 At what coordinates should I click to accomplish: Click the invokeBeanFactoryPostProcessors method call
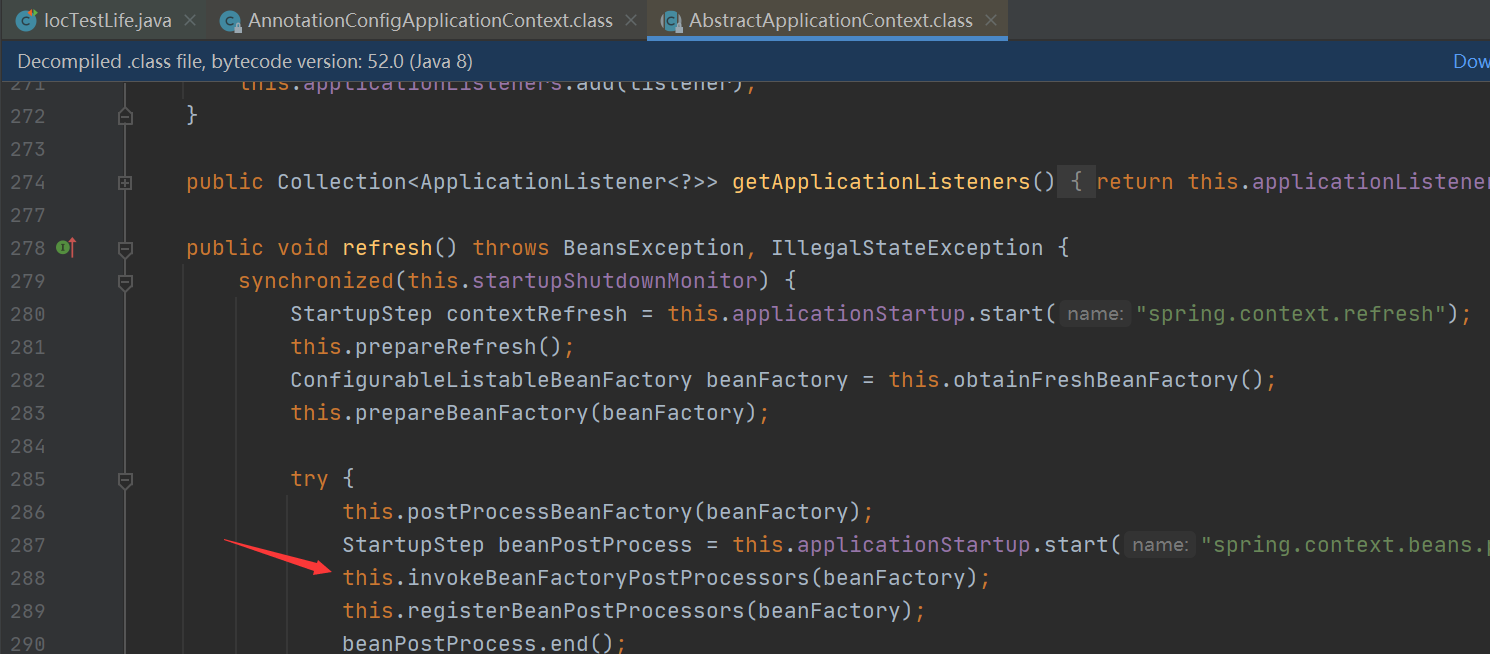(x=609, y=578)
